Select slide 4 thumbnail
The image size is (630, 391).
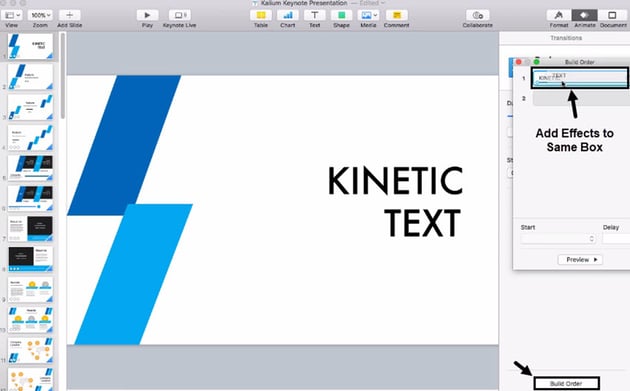[x=31, y=137]
